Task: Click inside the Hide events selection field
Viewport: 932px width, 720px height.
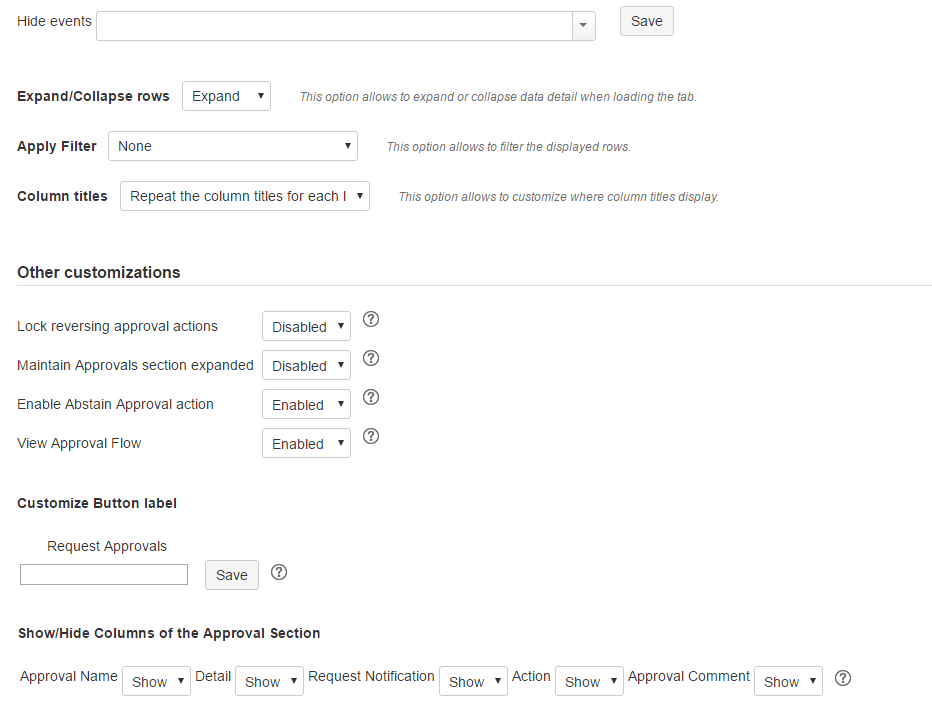Action: 334,26
